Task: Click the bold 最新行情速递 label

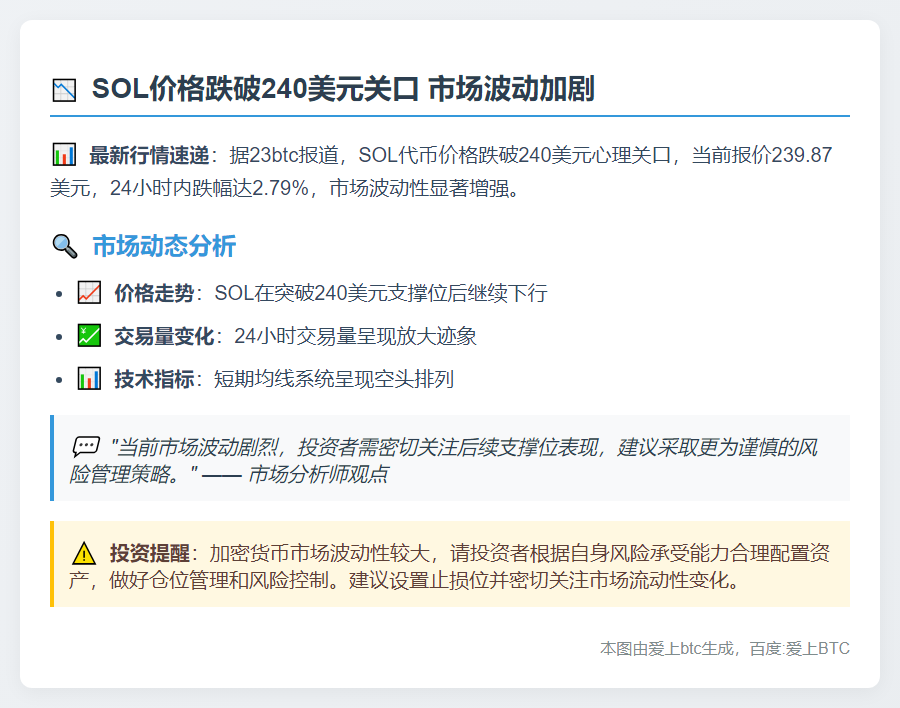Action: [x=150, y=155]
